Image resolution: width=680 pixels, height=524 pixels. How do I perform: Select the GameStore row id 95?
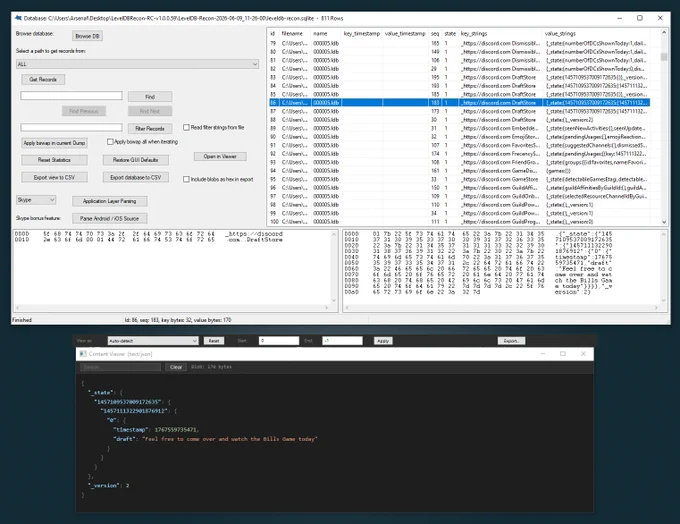tap(459, 179)
